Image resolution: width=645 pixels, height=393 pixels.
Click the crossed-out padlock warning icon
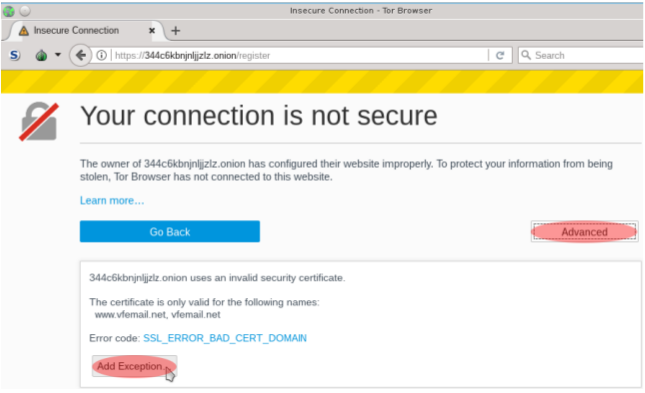[x=39, y=122]
